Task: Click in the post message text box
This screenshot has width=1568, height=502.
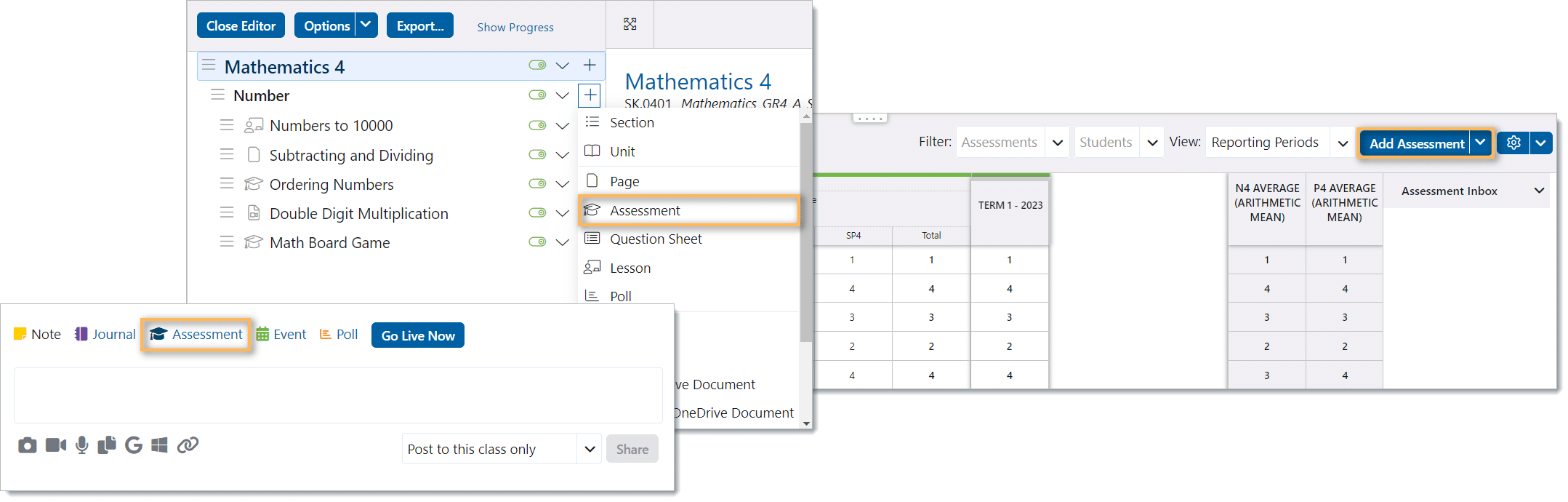Action: 338,395
